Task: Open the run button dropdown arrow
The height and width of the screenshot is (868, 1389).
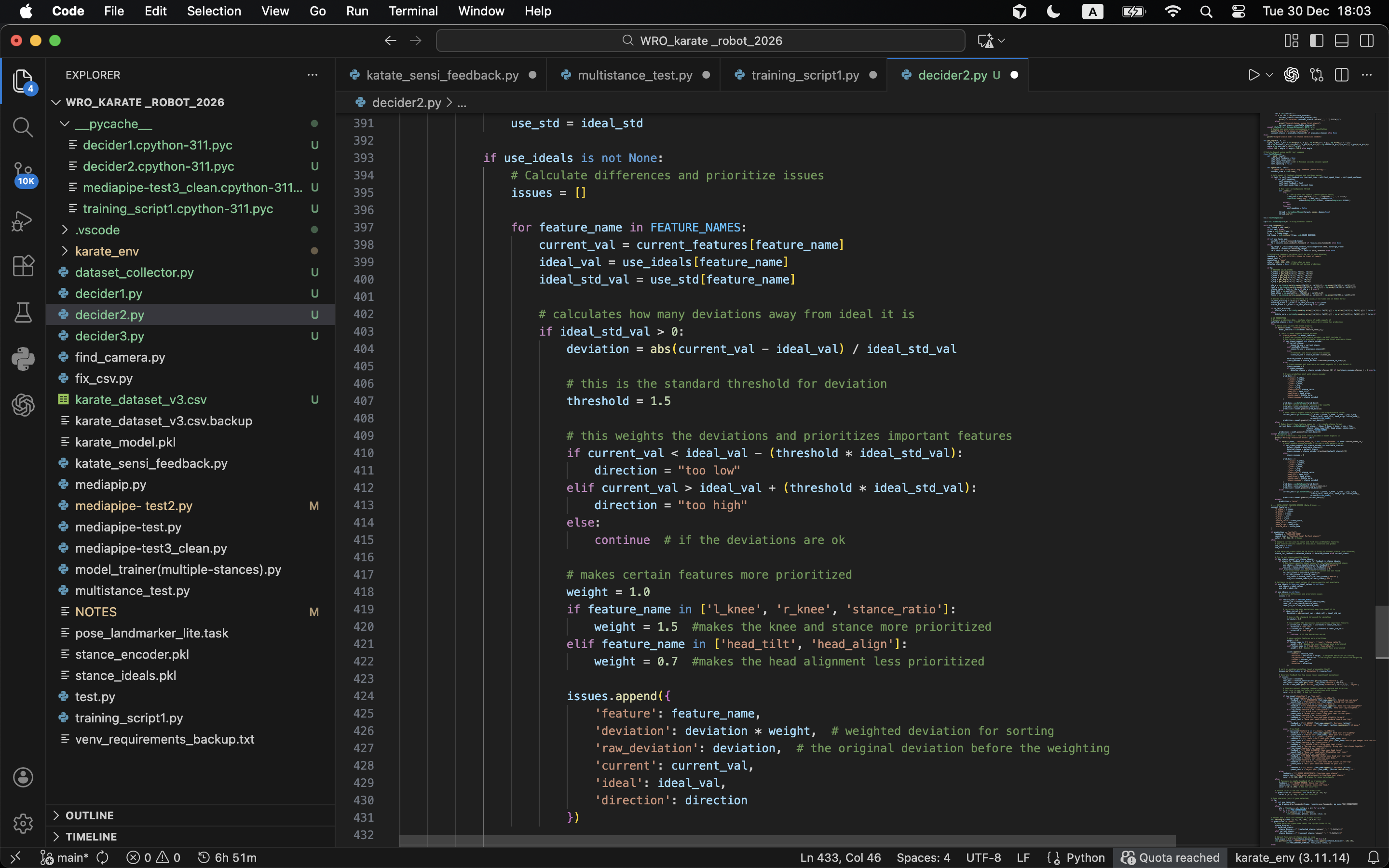Action: (1269, 75)
